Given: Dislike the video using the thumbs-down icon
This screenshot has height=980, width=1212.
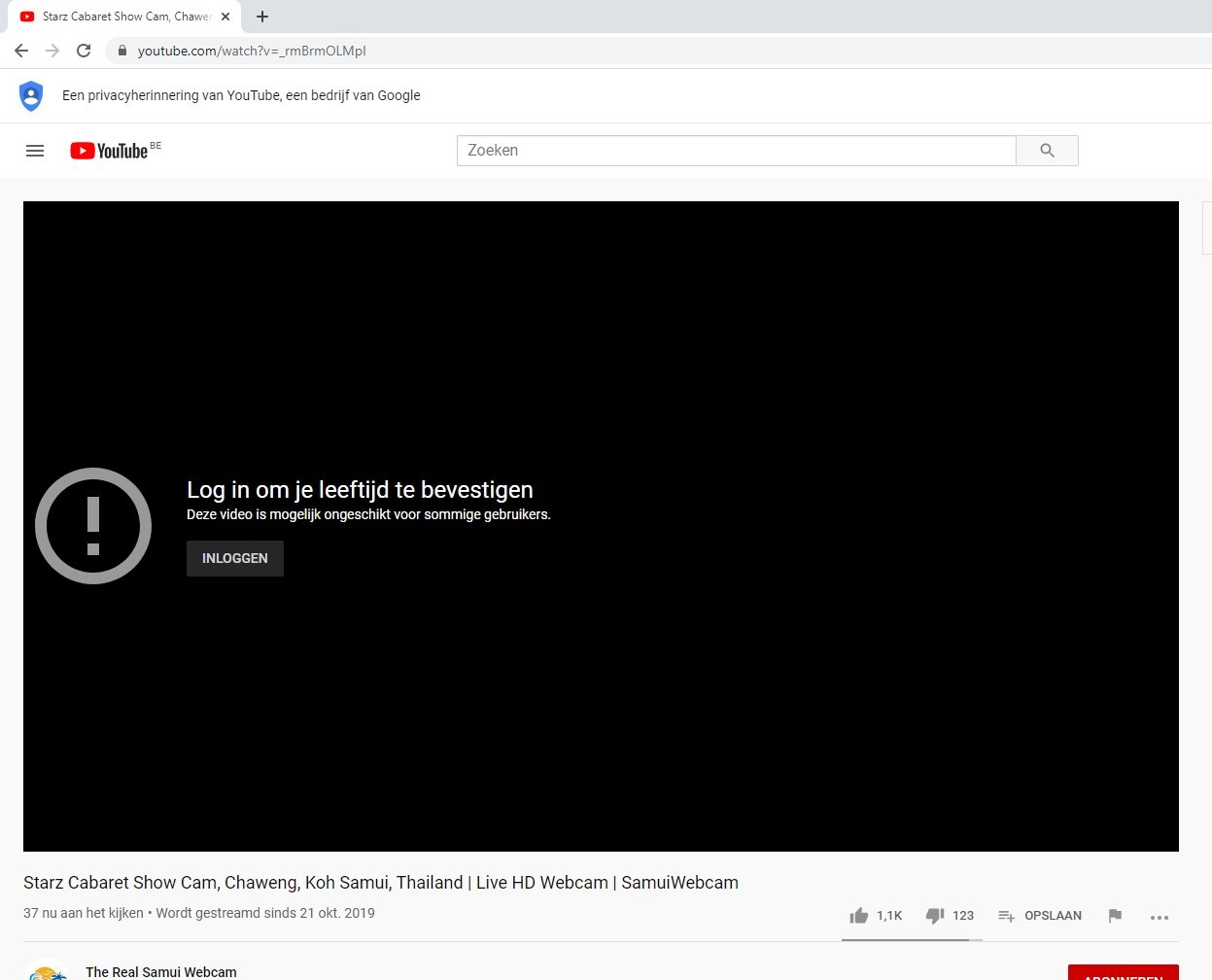Looking at the screenshot, I should click(x=934, y=915).
